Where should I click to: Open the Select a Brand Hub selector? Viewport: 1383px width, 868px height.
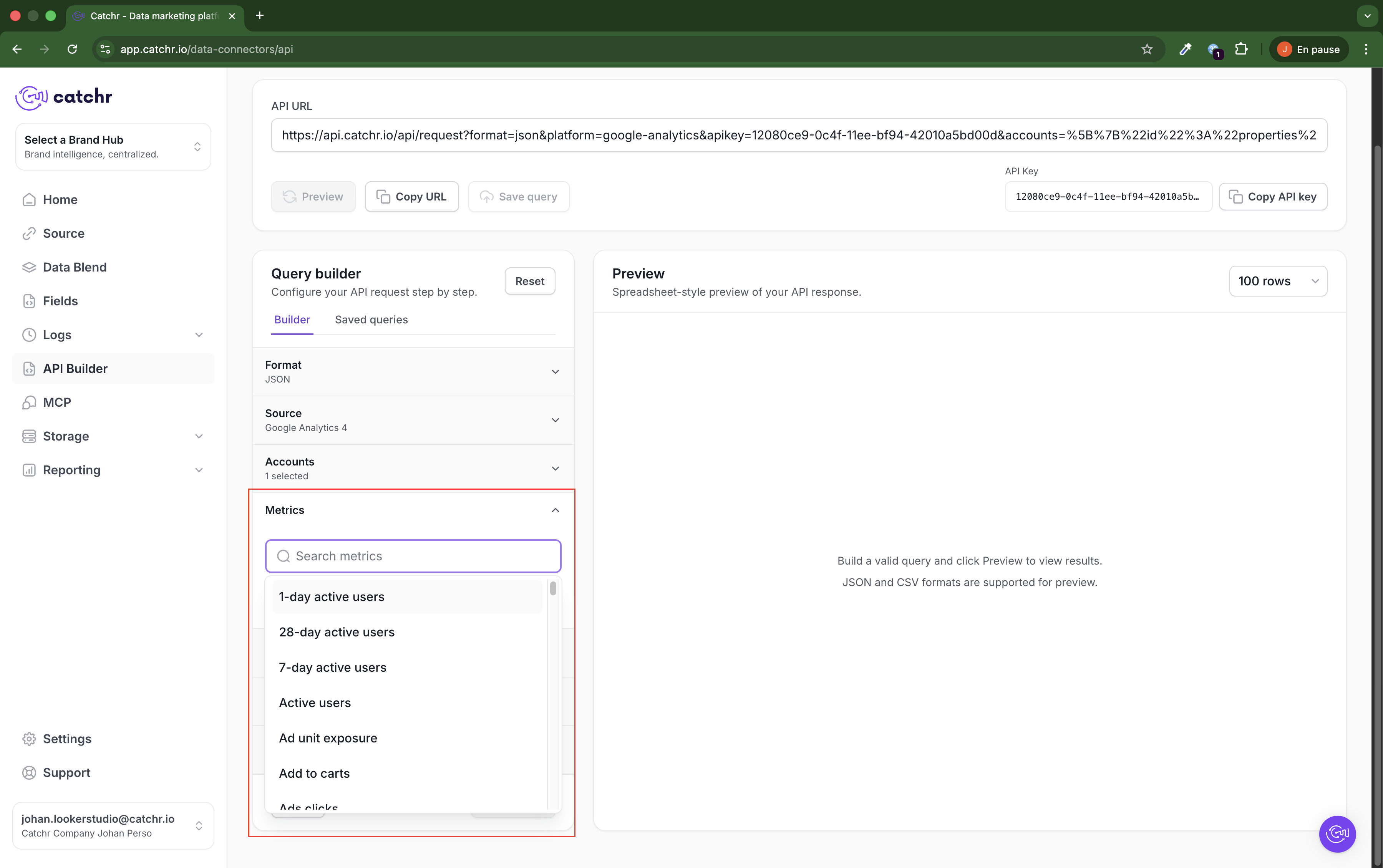(113, 147)
